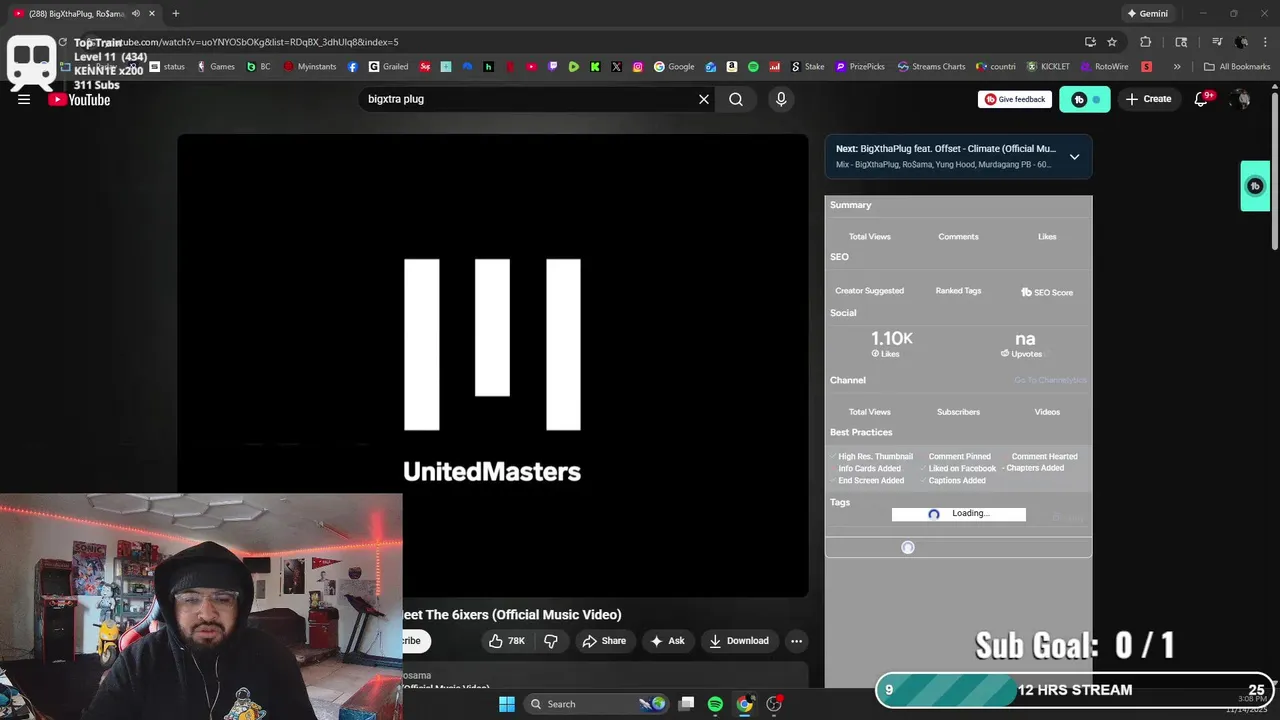Share the video
Screen dimensions: 1280x720
(x=604, y=641)
